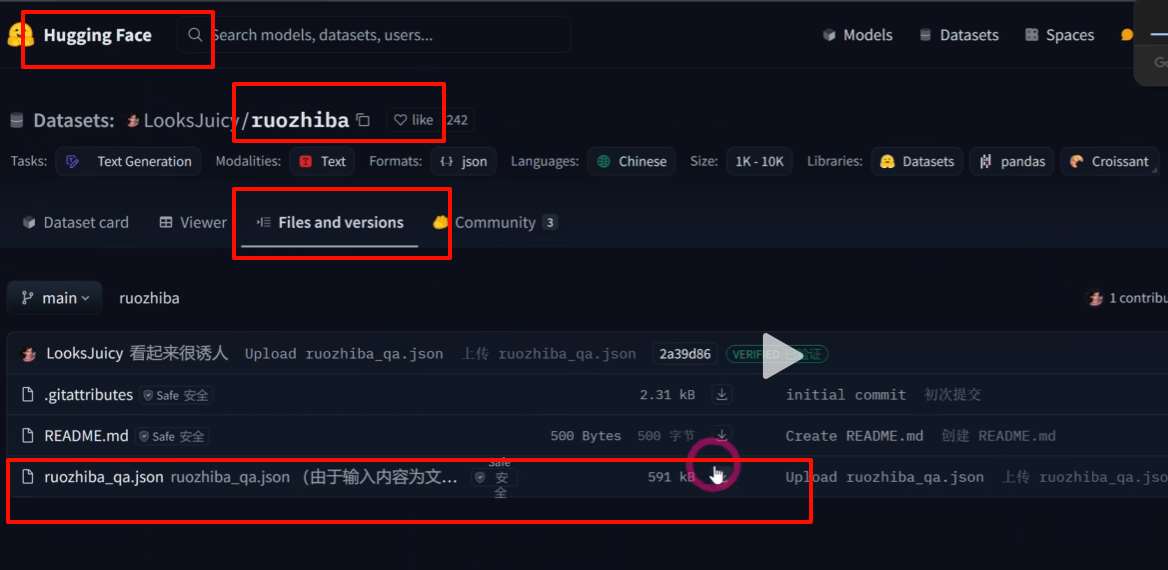Select the Chinese language tag

(631, 161)
